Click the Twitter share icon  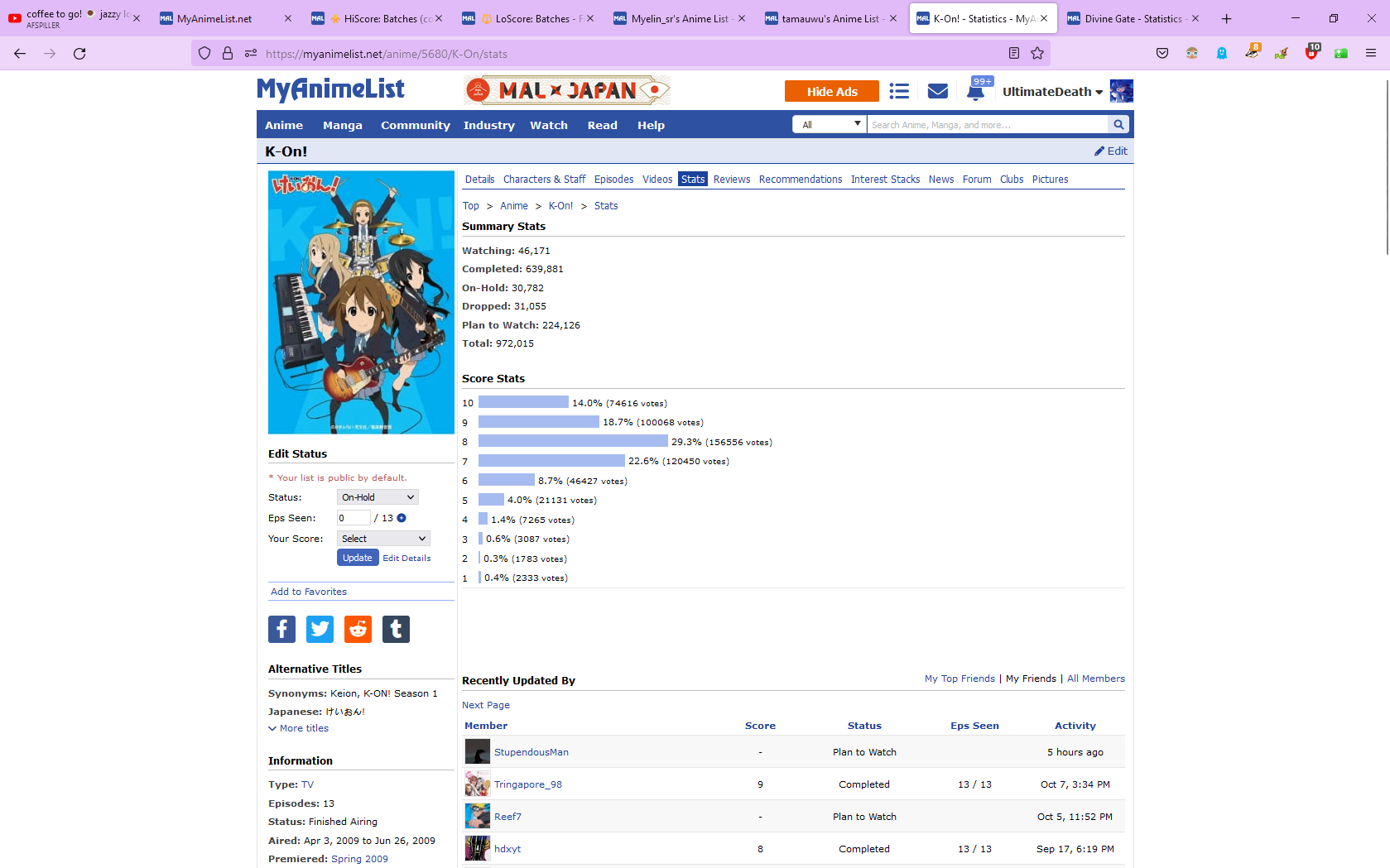[320, 629]
